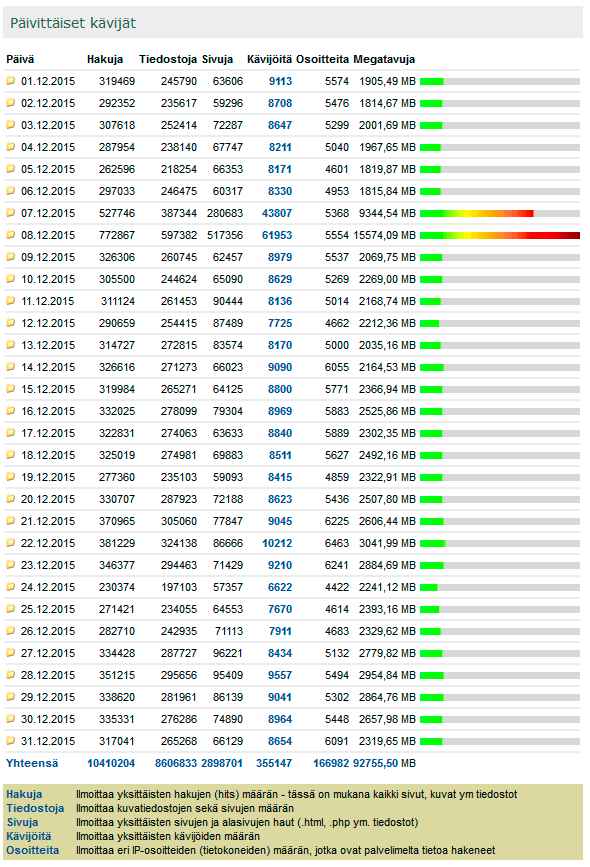Click the Päivittäiset kävijät heading

click(73, 23)
